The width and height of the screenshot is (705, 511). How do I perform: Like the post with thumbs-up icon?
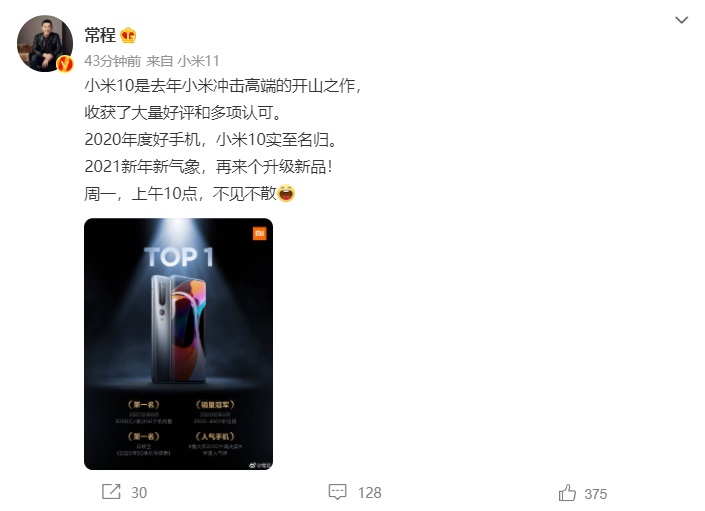[567, 493]
